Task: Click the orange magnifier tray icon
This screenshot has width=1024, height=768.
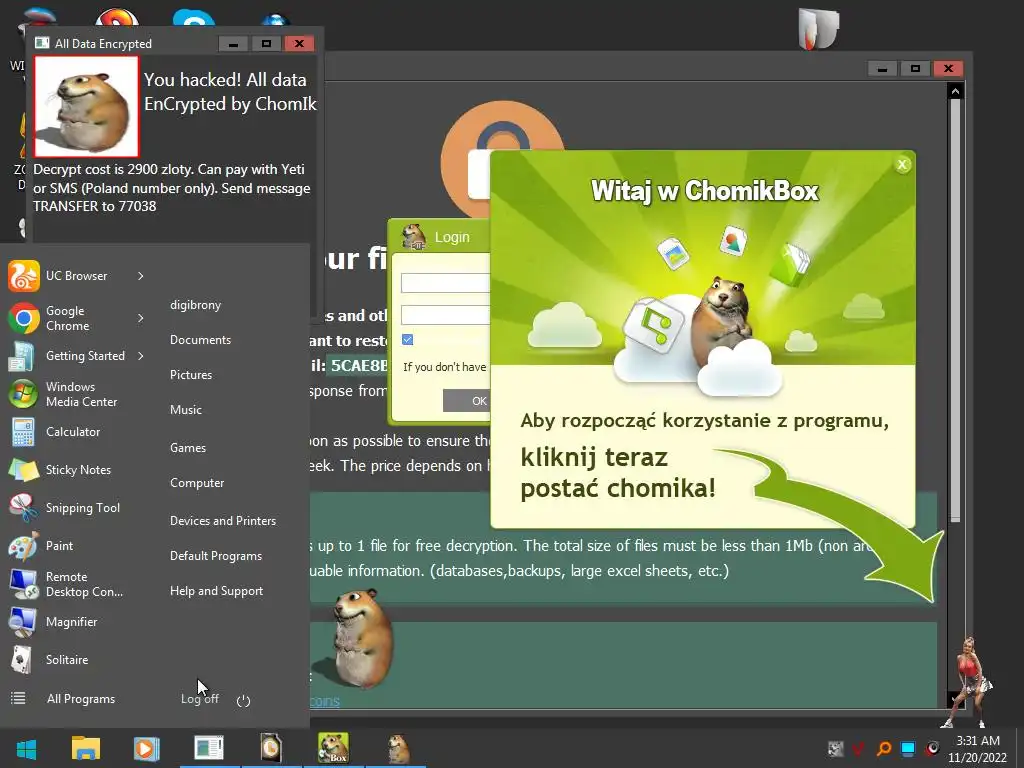Action: pyautogui.click(x=884, y=748)
